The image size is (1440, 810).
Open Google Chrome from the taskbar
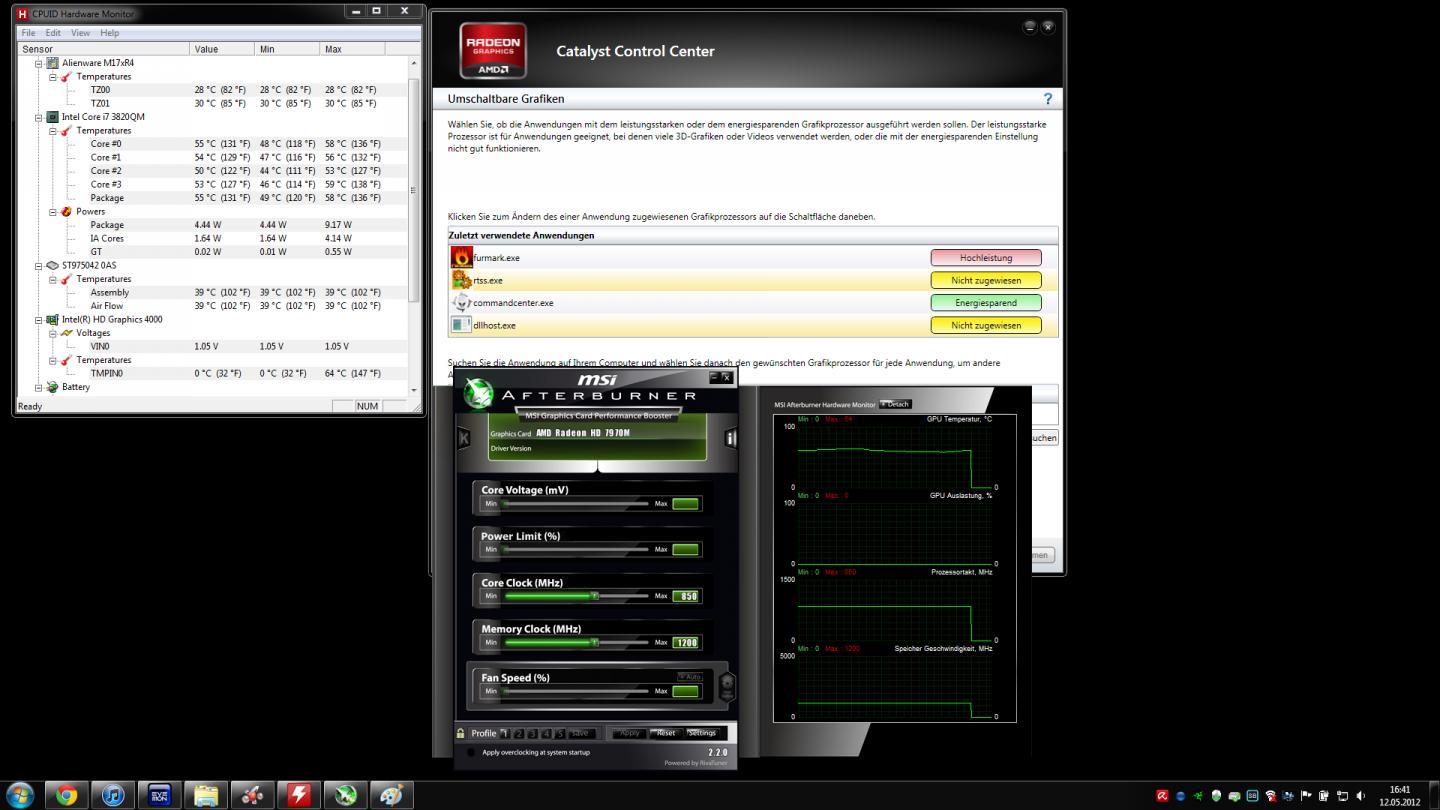click(67, 795)
